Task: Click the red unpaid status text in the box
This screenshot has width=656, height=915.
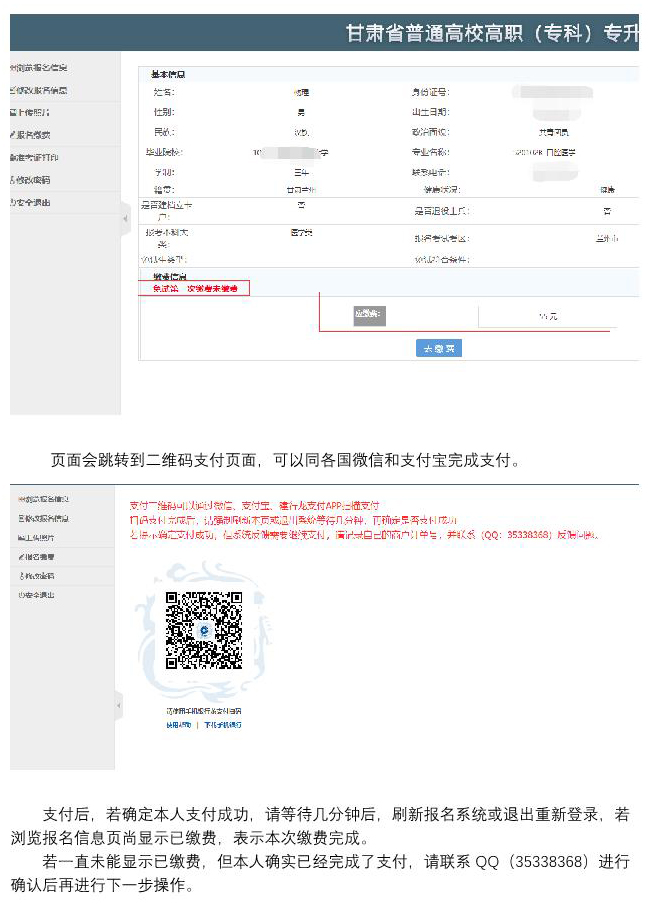Action: pos(195,288)
